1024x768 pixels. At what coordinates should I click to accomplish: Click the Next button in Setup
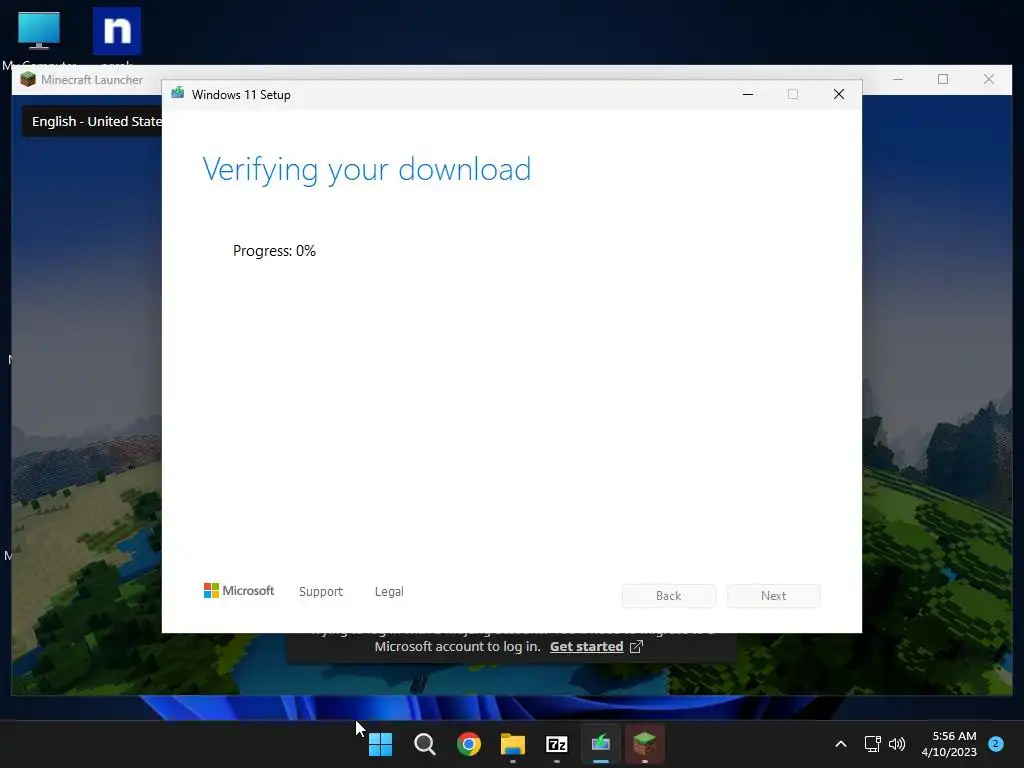(x=773, y=596)
